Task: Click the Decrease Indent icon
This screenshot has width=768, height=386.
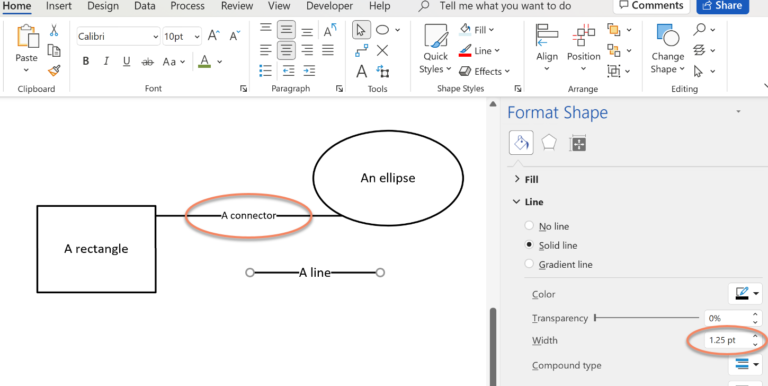Action: point(288,71)
